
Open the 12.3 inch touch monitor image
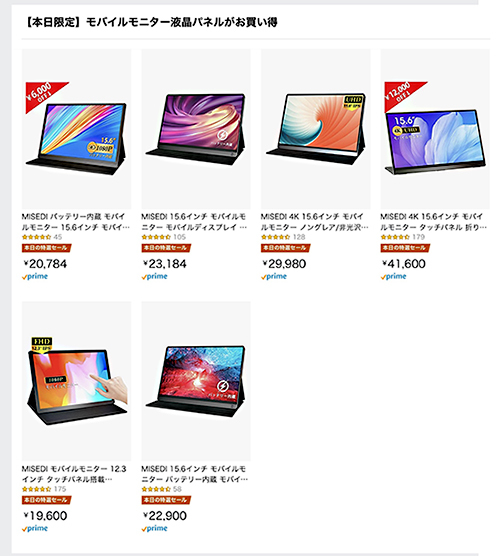pyautogui.click(x=76, y=381)
